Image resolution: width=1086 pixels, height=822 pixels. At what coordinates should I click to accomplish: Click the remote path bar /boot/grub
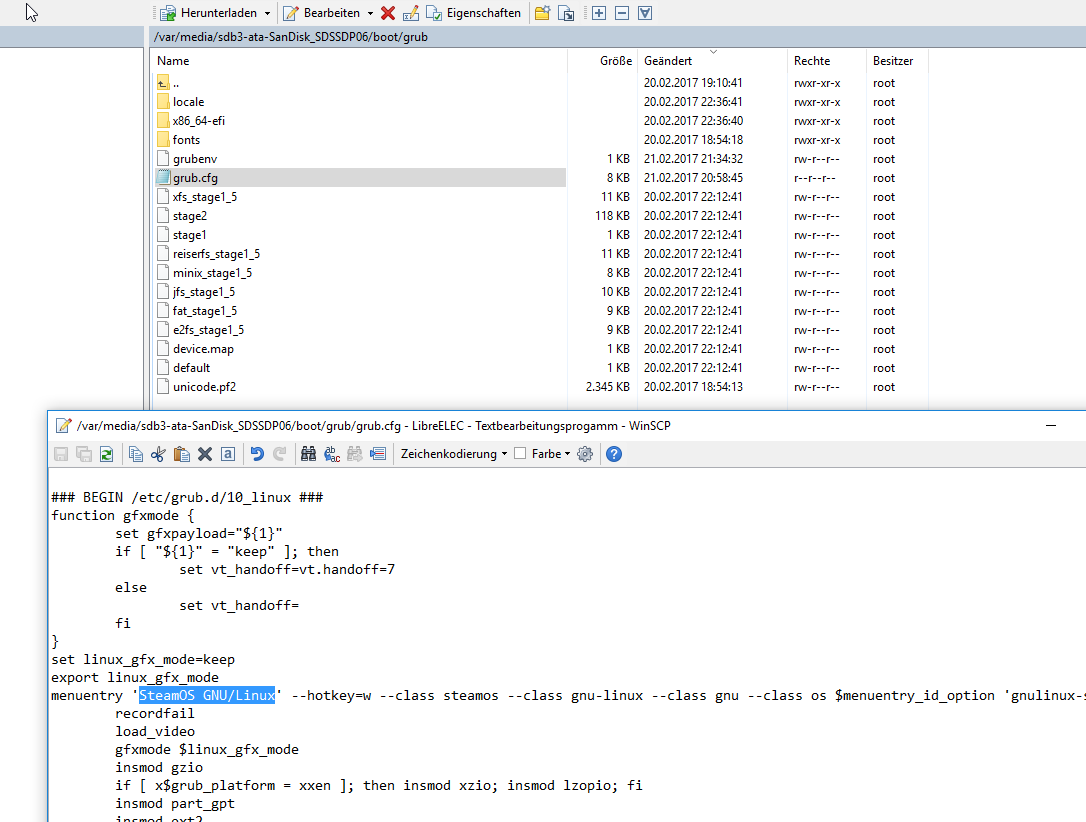616,37
